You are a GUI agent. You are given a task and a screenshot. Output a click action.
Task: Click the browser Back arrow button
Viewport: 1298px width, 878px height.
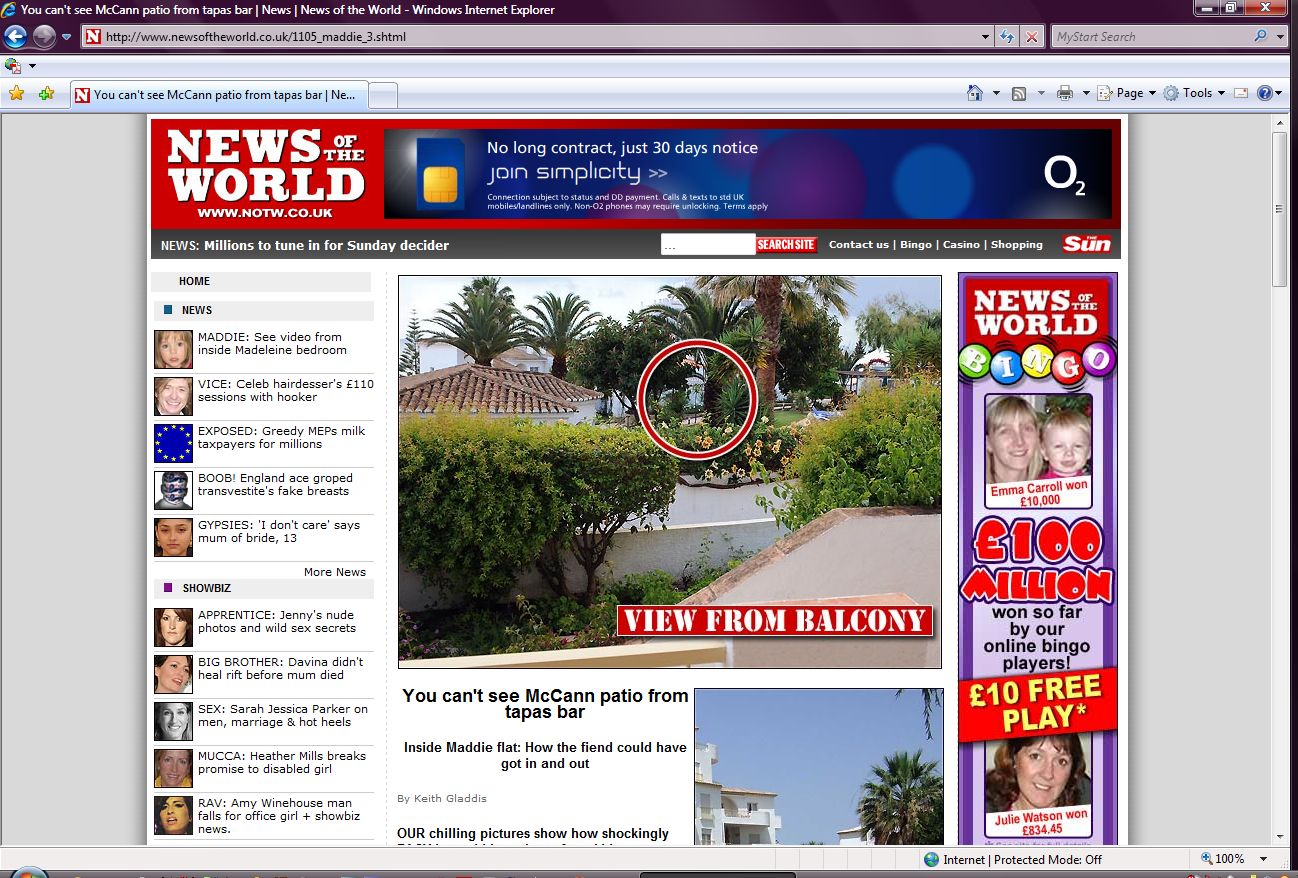pyautogui.click(x=15, y=37)
